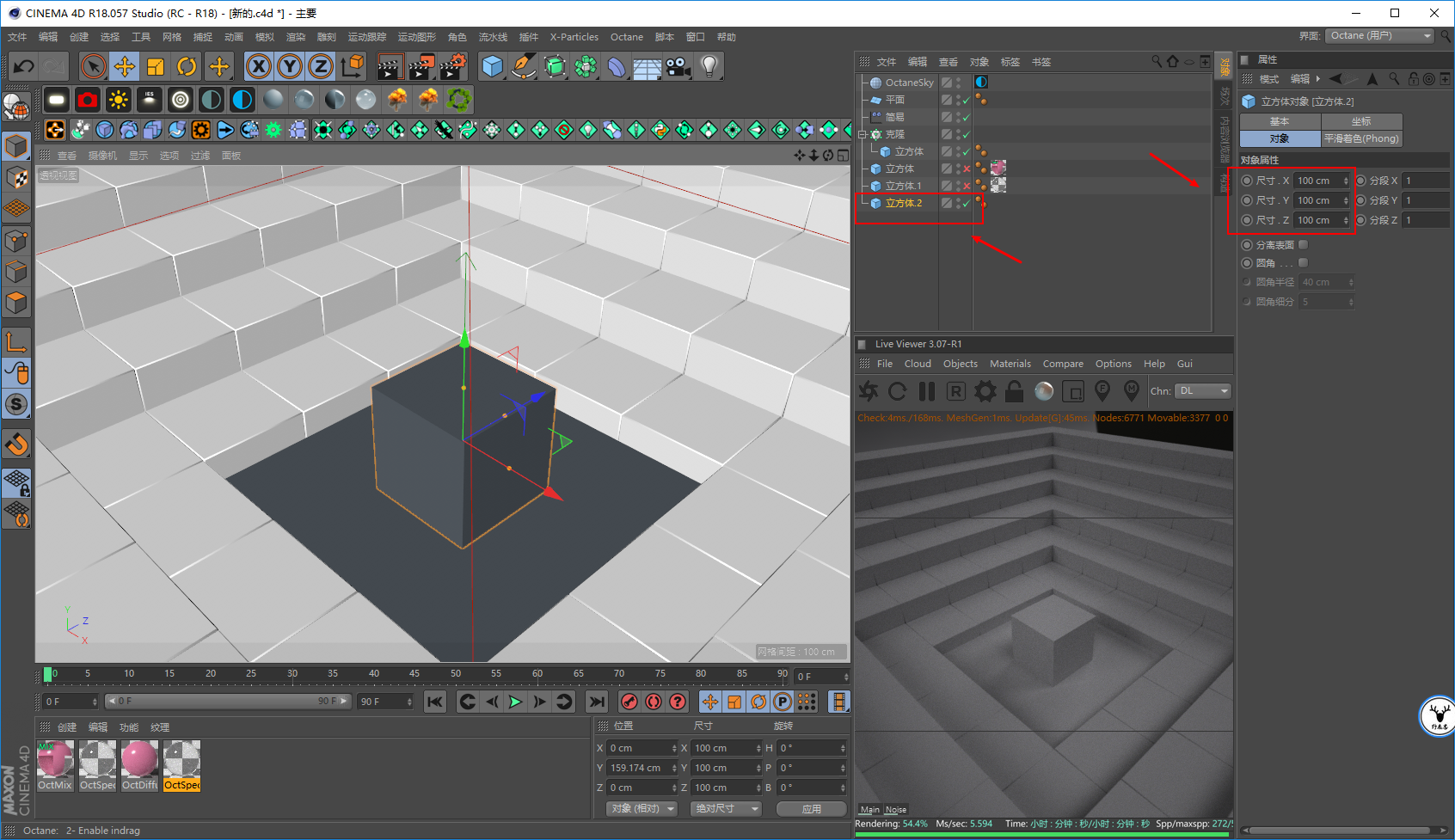Select the spline Pen tool
Screen dimensions: 1455x840
click(523, 66)
